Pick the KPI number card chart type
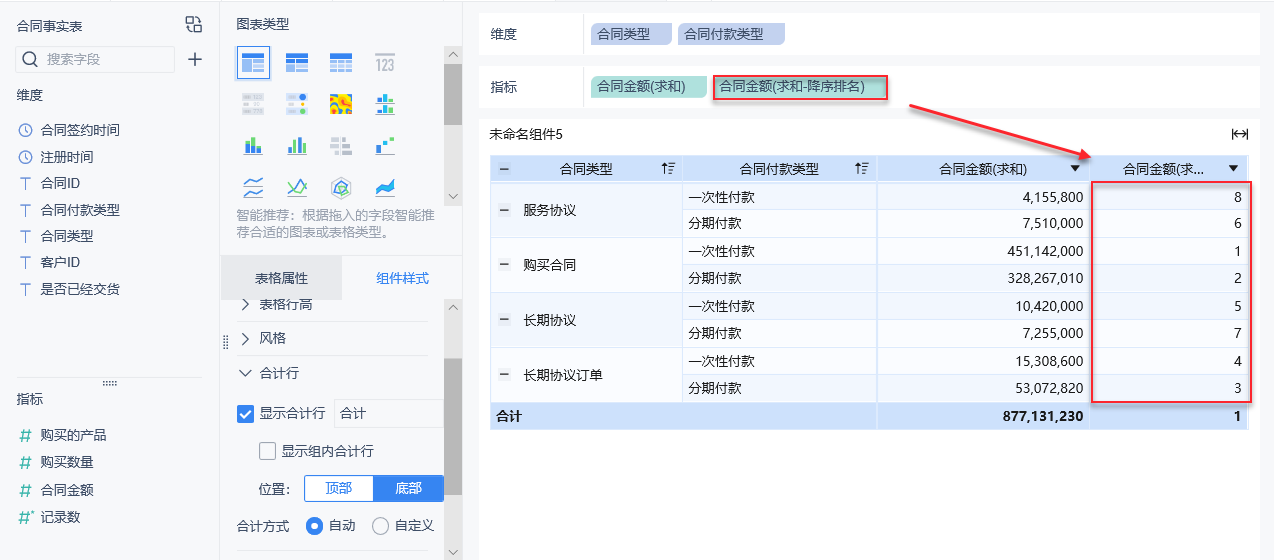This screenshot has width=1274, height=560. pos(385,63)
